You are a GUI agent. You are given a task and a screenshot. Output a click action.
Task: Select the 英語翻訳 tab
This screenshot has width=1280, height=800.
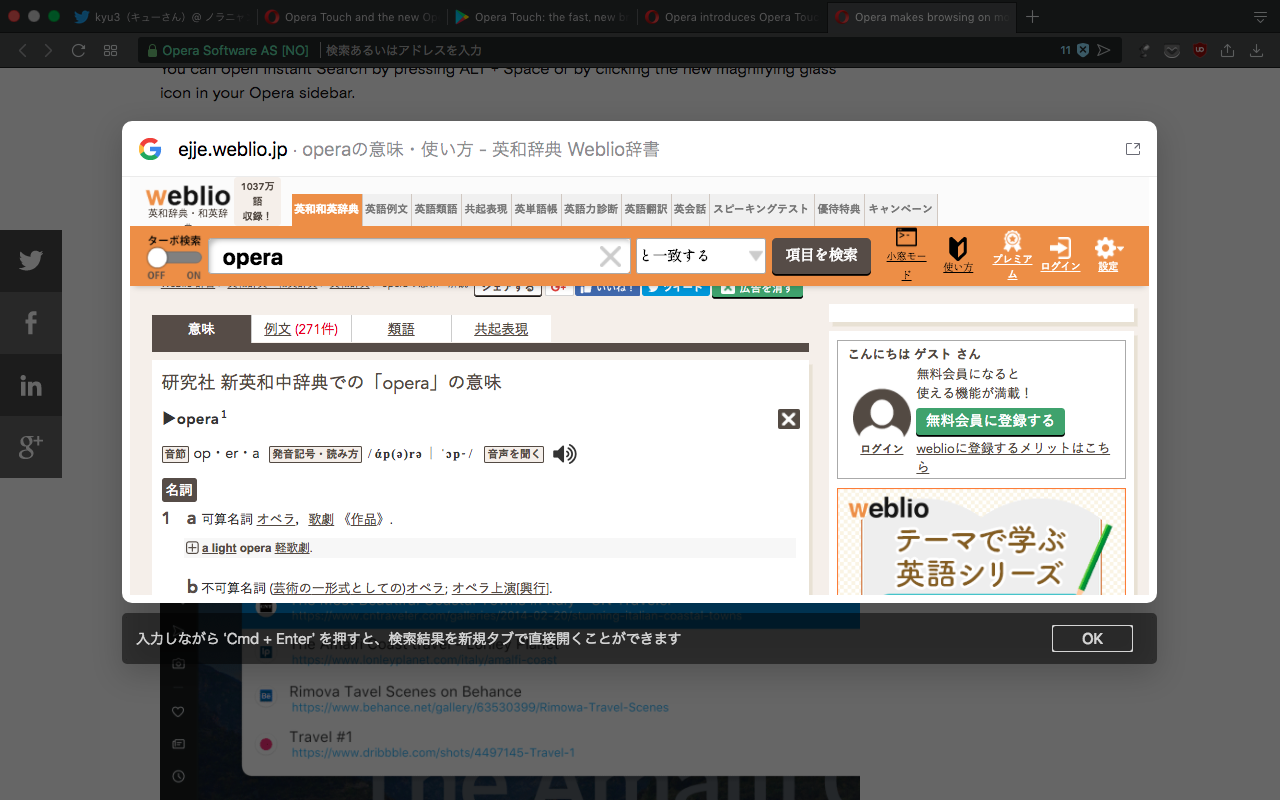[646, 209]
